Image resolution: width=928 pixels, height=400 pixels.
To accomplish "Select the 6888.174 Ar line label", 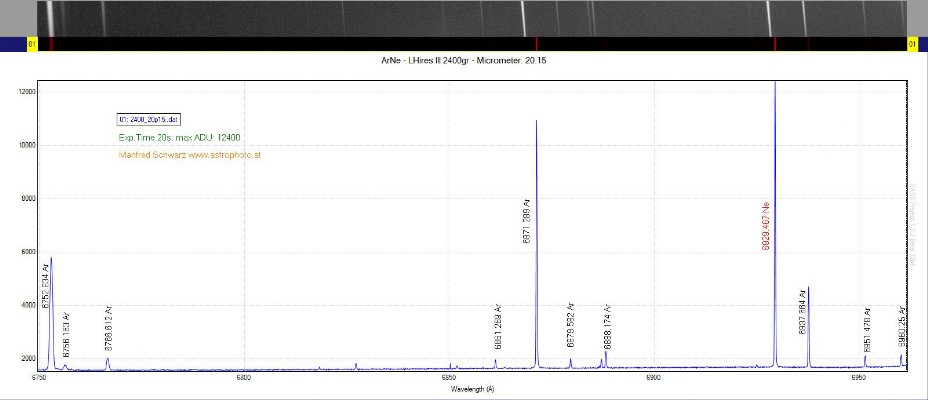I will click(x=607, y=327).
